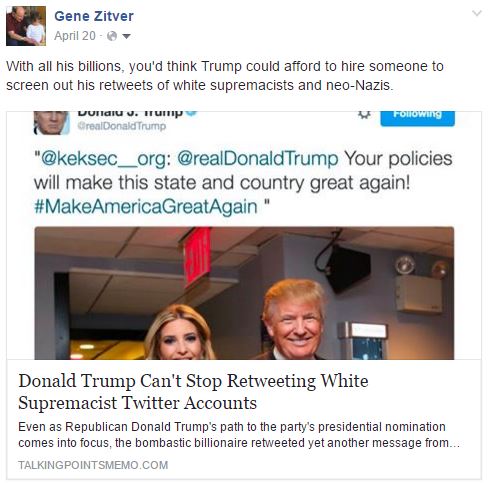
Task: Click the @realDonaldTrump handle under name
Action: tap(121, 126)
